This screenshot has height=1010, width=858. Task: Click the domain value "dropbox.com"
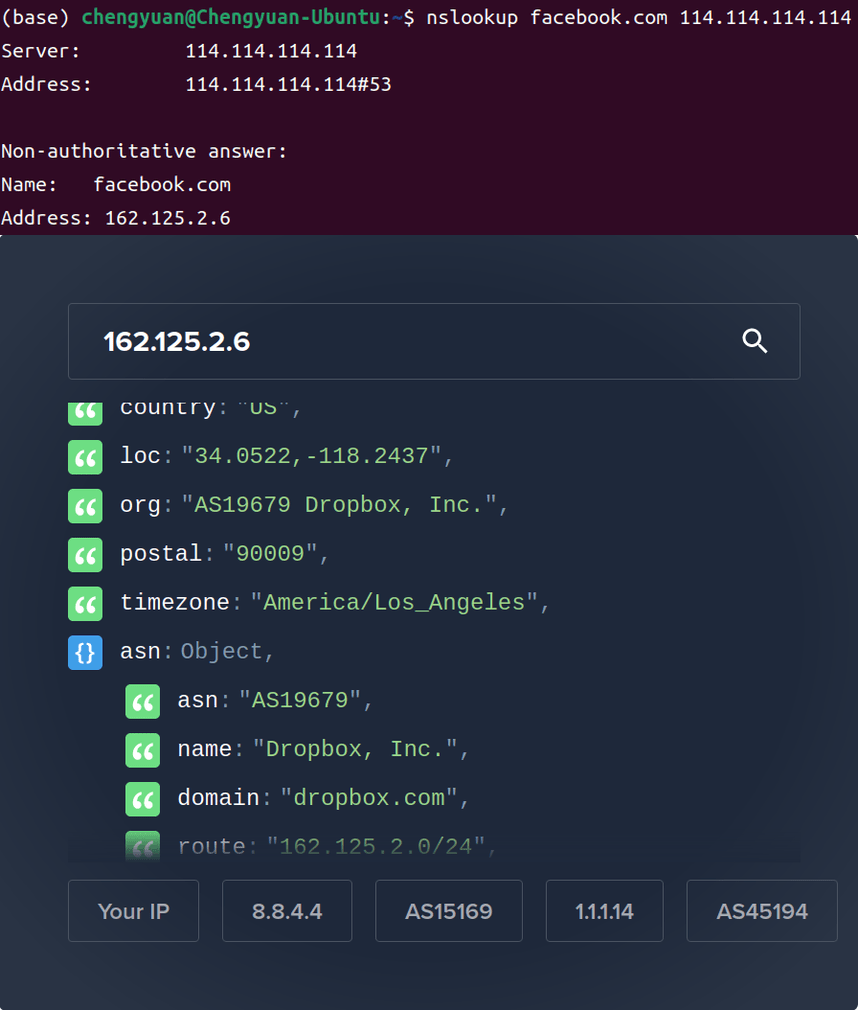(369, 798)
